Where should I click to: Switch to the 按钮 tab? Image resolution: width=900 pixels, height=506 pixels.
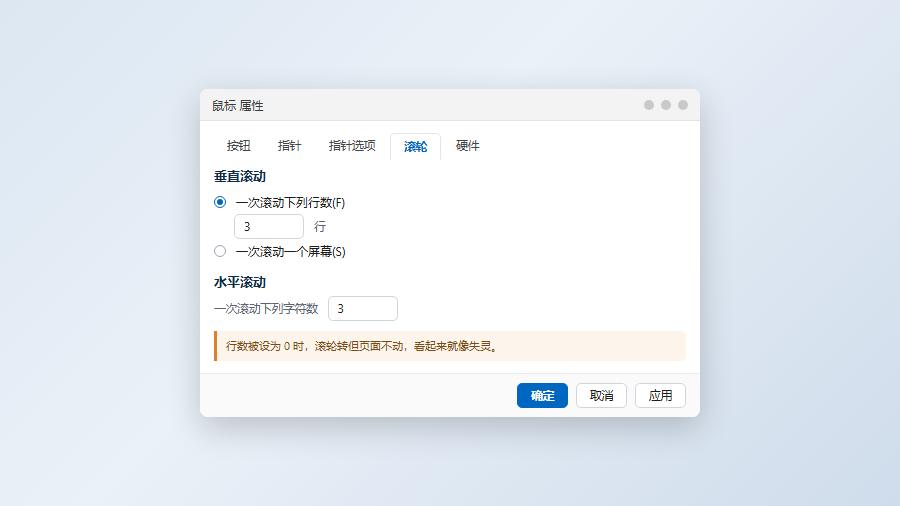tap(238, 146)
